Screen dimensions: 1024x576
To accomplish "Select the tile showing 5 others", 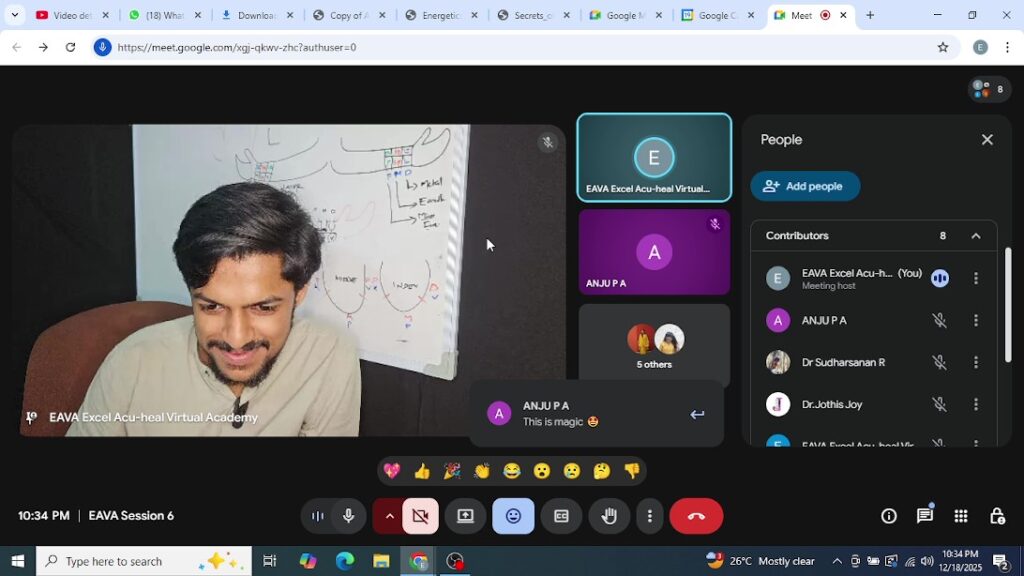I will tap(654, 345).
